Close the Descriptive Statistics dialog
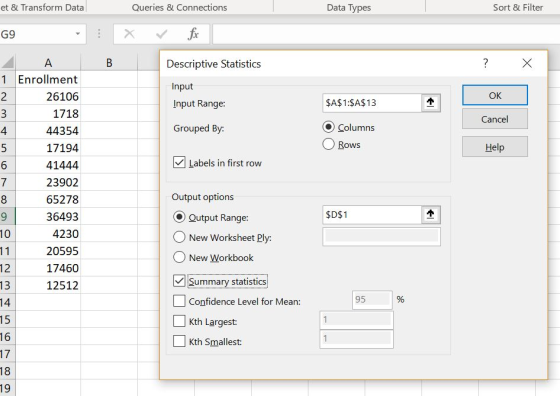Screen dimensions: 560x396 [x=527, y=63]
